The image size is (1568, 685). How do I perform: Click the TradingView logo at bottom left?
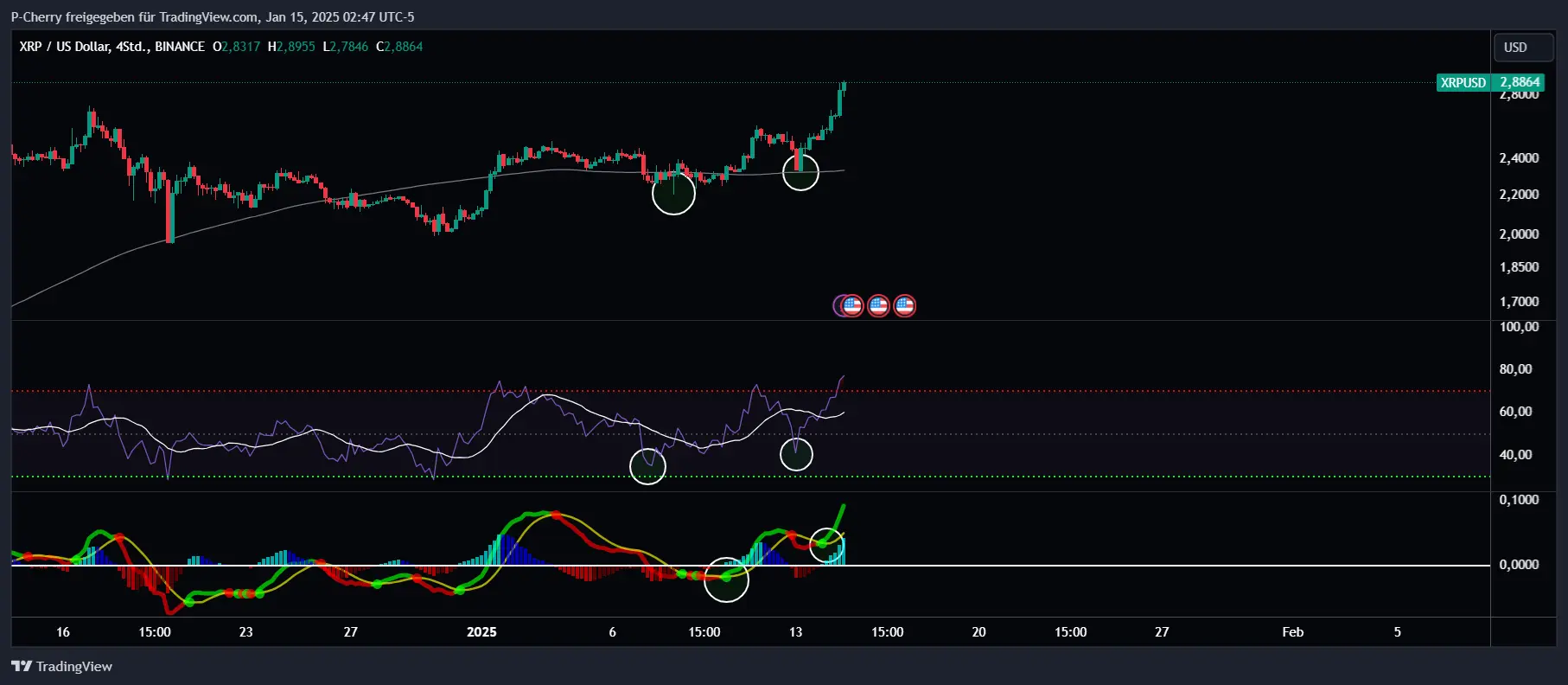(61, 666)
